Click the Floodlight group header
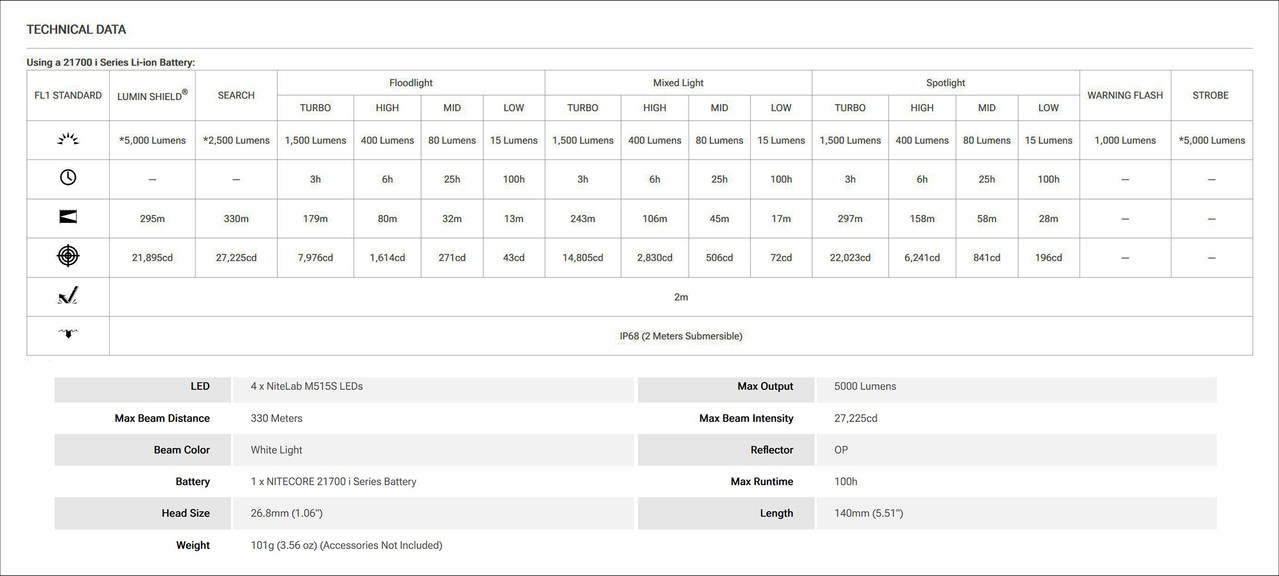 click(x=411, y=83)
